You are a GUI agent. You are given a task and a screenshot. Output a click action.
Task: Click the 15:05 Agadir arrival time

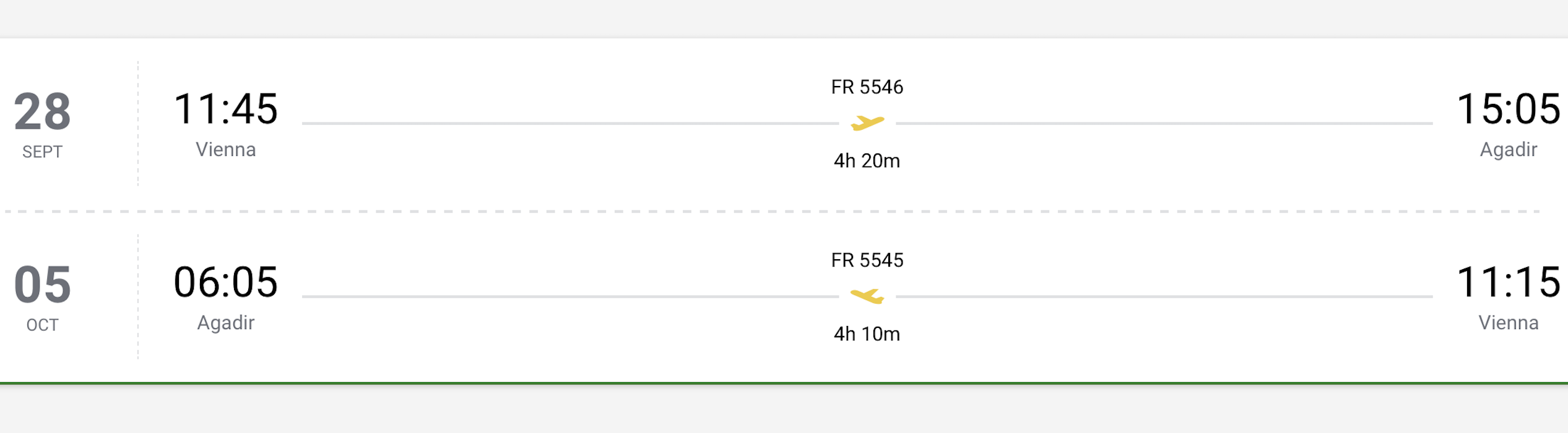click(x=1509, y=109)
